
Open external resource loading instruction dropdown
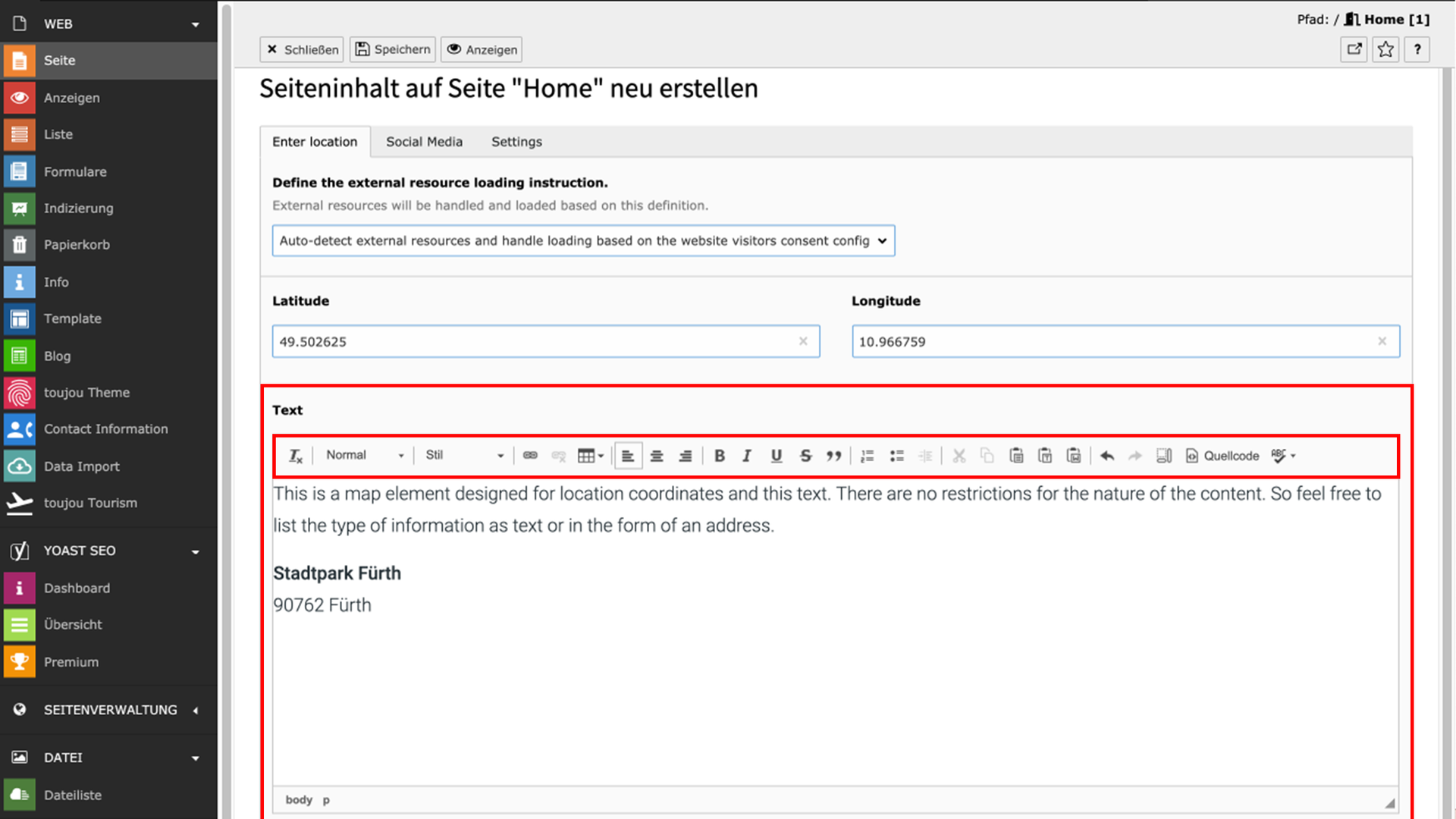583,240
